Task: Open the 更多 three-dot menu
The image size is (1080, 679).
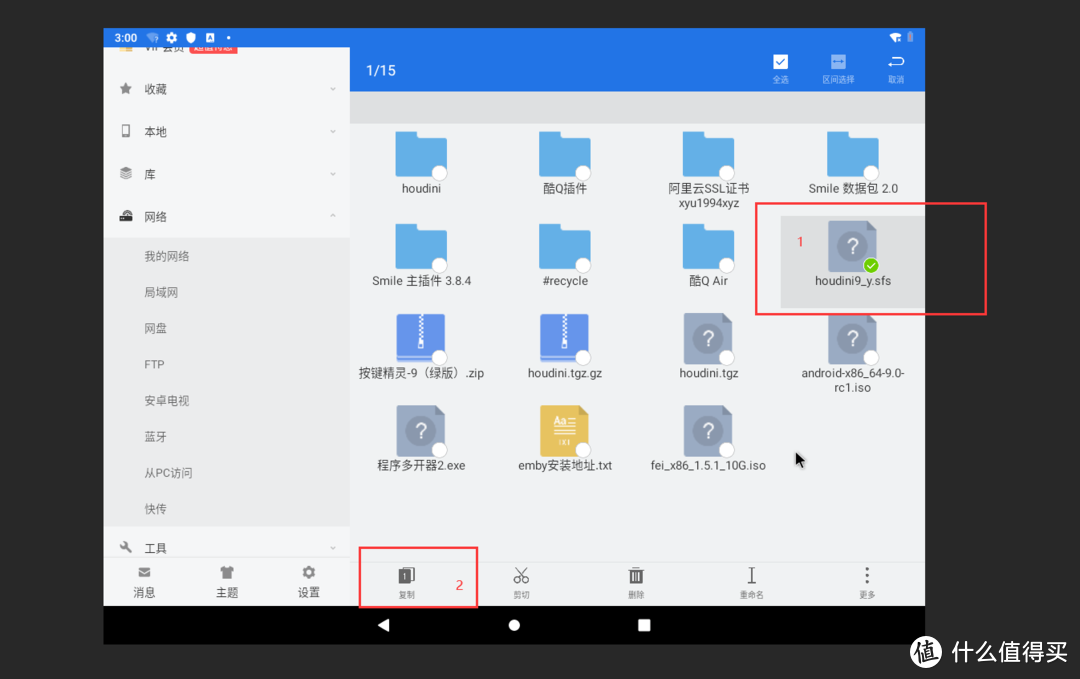Action: pos(866,575)
